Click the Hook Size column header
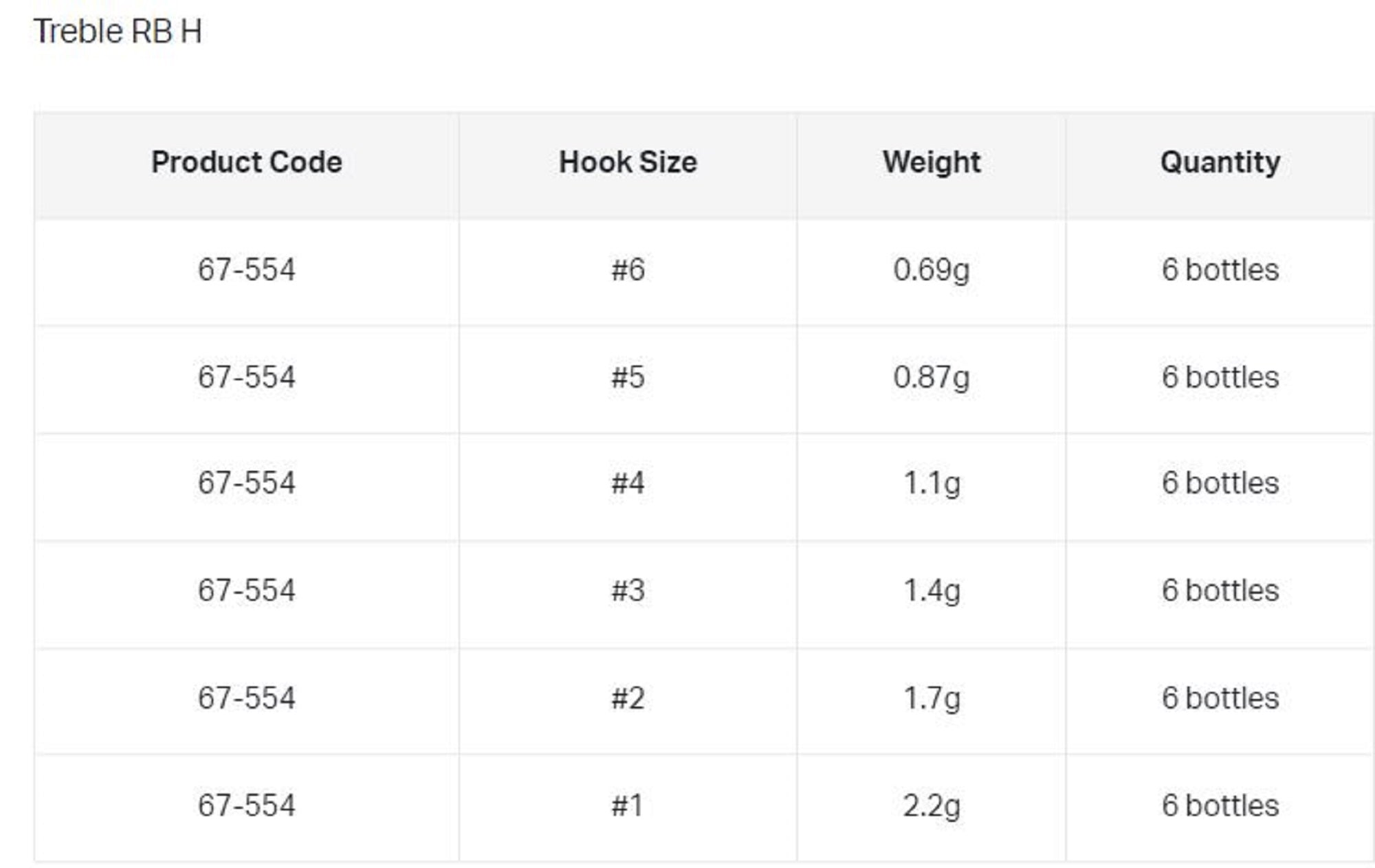Screen dimensions: 1375x868 [x=628, y=163]
